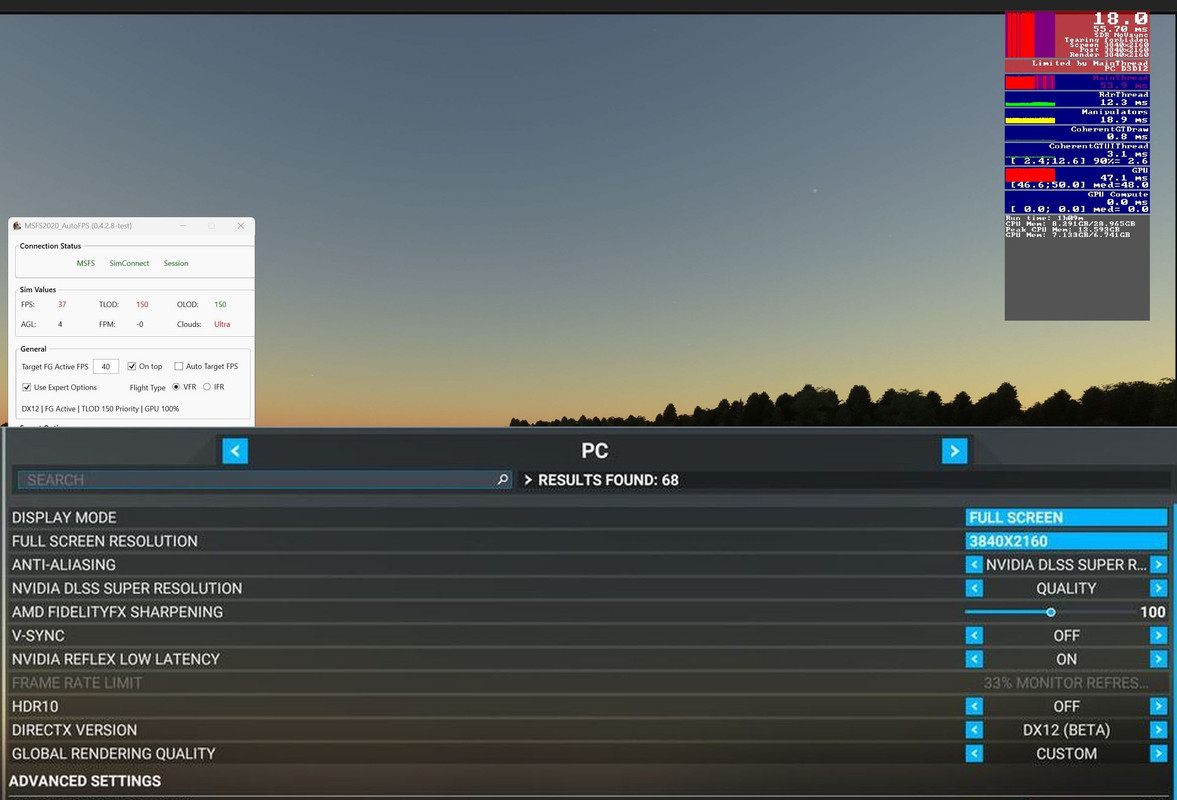The height and width of the screenshot is (800, 1177).
Task: Close the MSFS2020_AutoFPS window
Action: click(x=241, y=226)
